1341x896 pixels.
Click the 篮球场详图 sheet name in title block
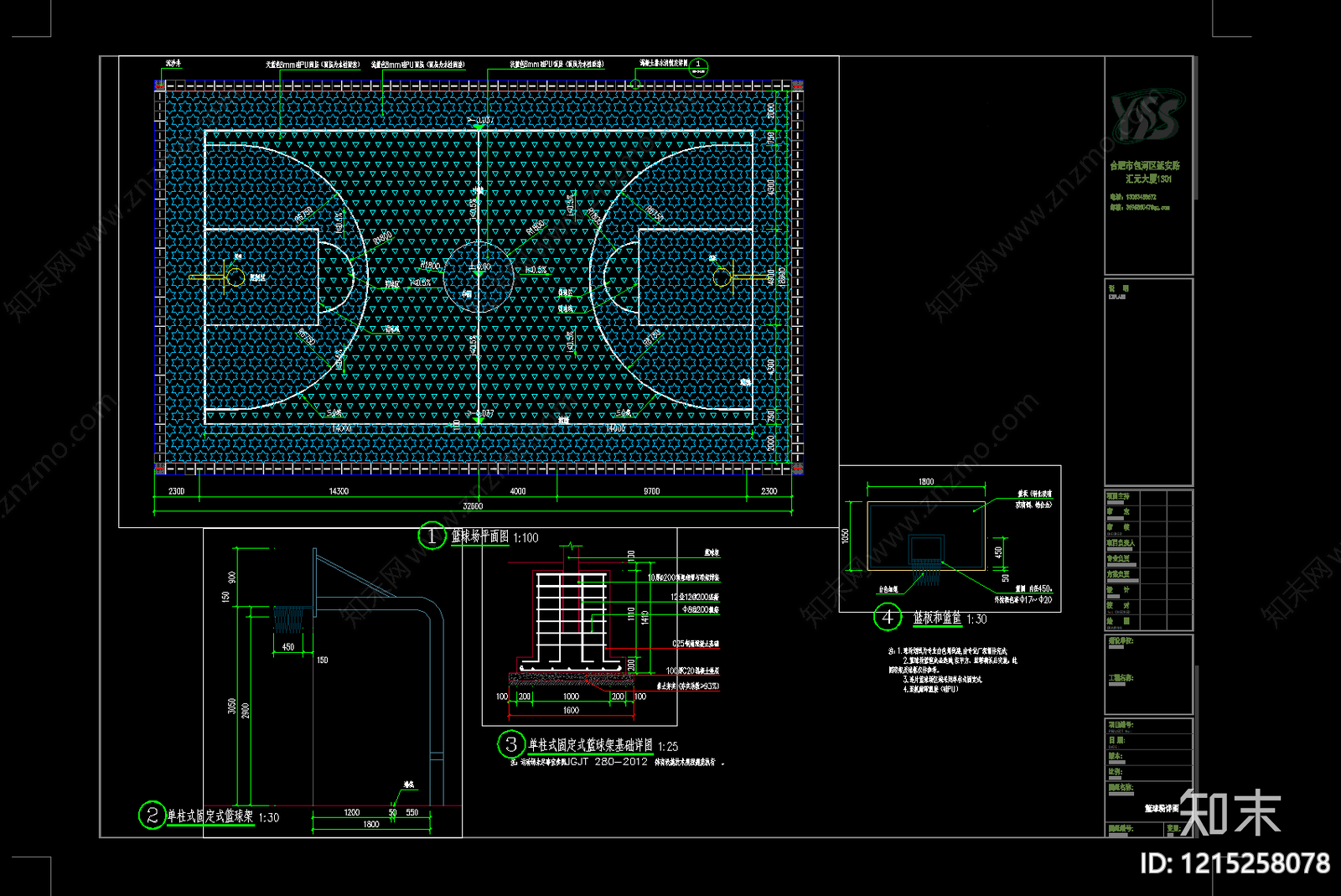(1161, 808)
